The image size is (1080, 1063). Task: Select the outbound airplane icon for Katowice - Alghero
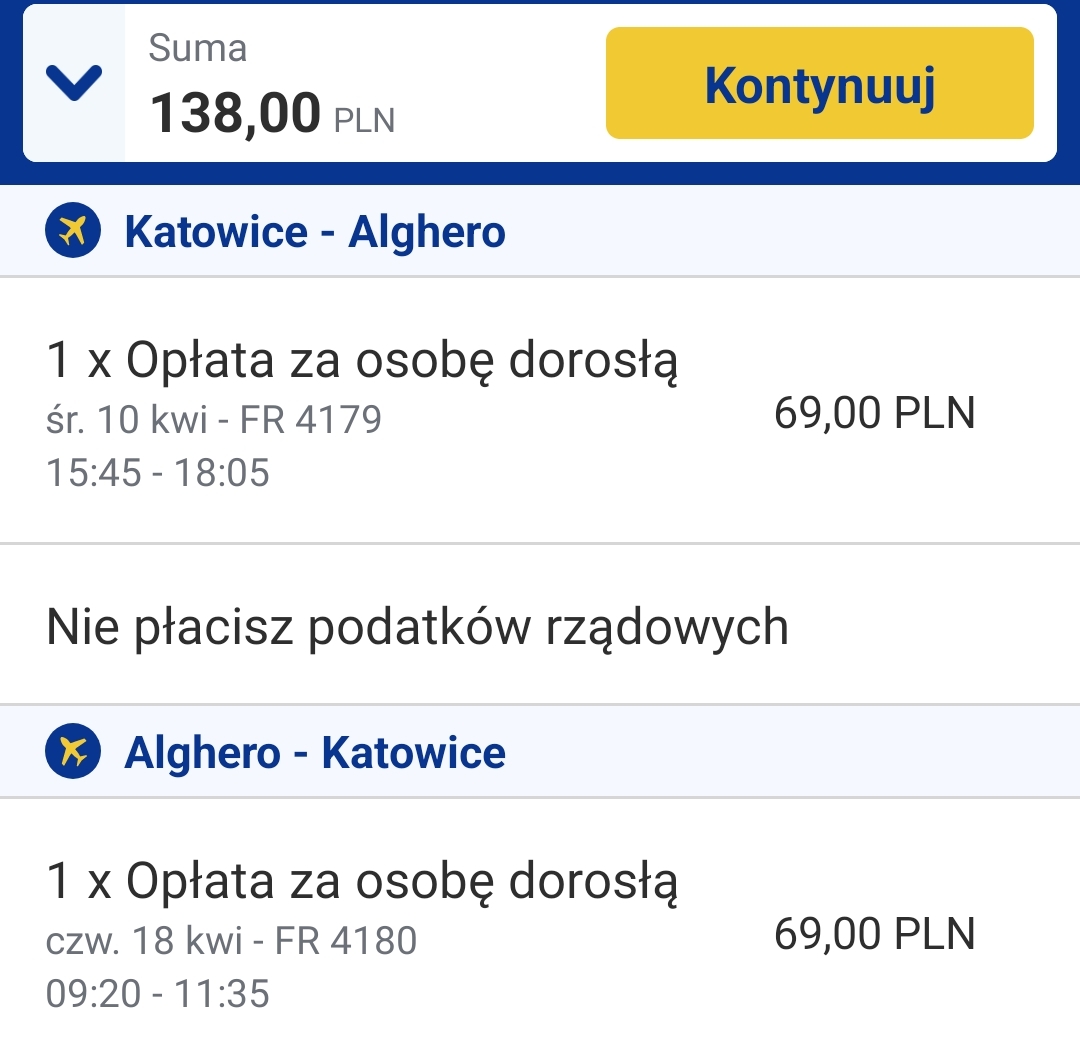(73, 230)
